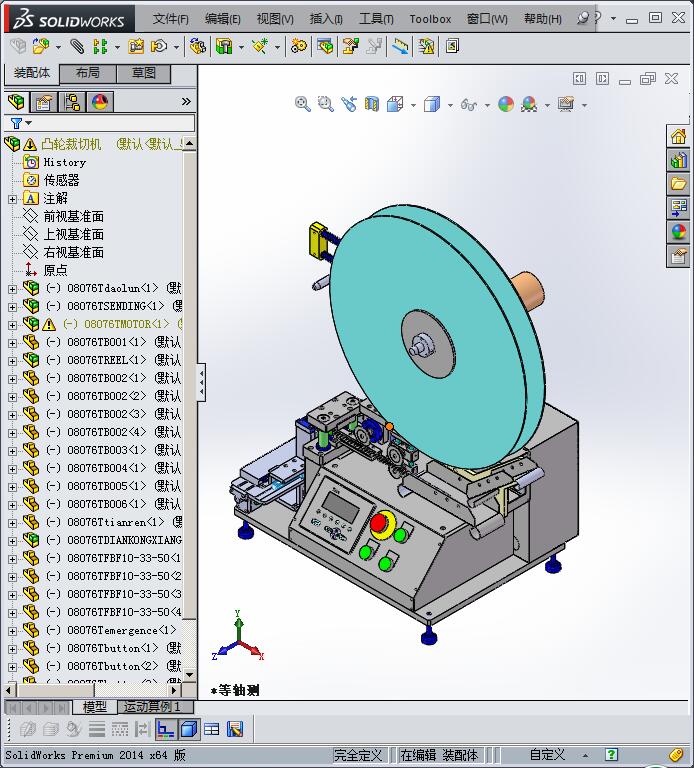Click the feature tree horizontal scrollbar right arrow

[174, 690]
